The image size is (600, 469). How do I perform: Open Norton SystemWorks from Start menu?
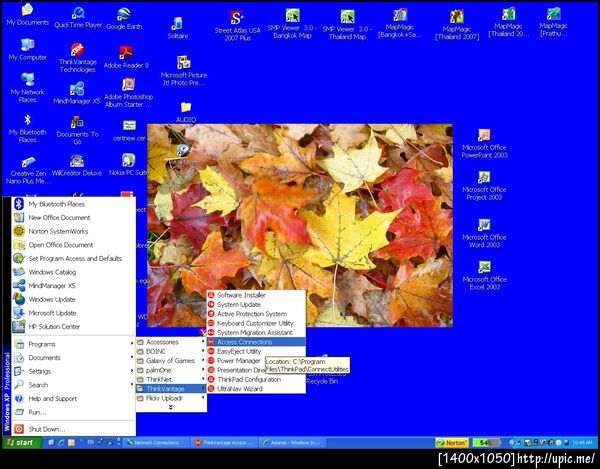coord(74,231)
